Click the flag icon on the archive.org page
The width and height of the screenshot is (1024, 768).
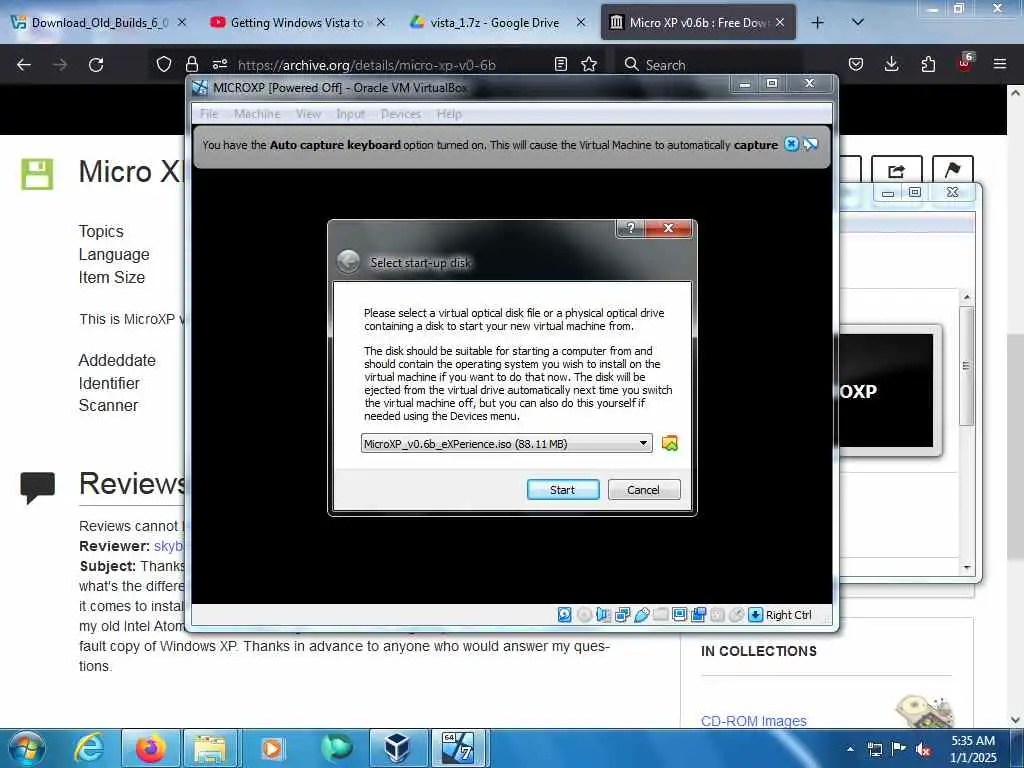[x=952, y=170]
